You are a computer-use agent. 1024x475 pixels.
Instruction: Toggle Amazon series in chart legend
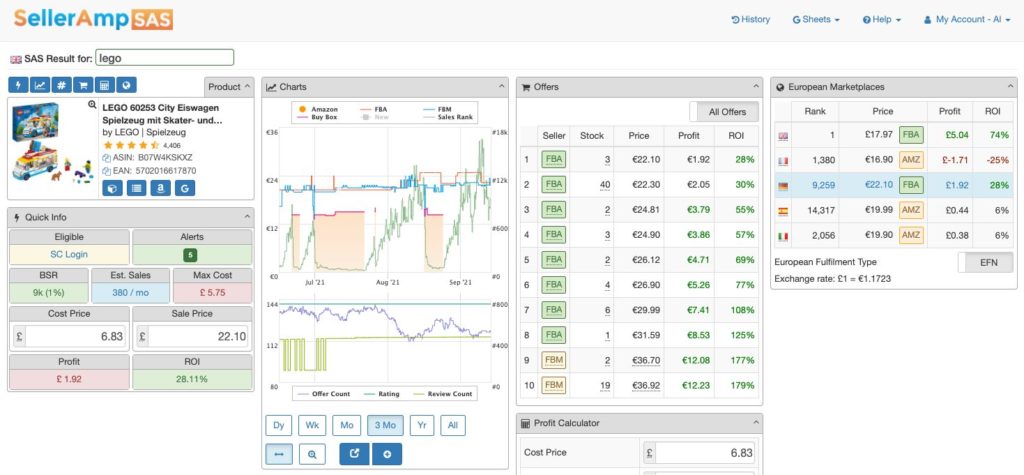click(x=318, y=109)
